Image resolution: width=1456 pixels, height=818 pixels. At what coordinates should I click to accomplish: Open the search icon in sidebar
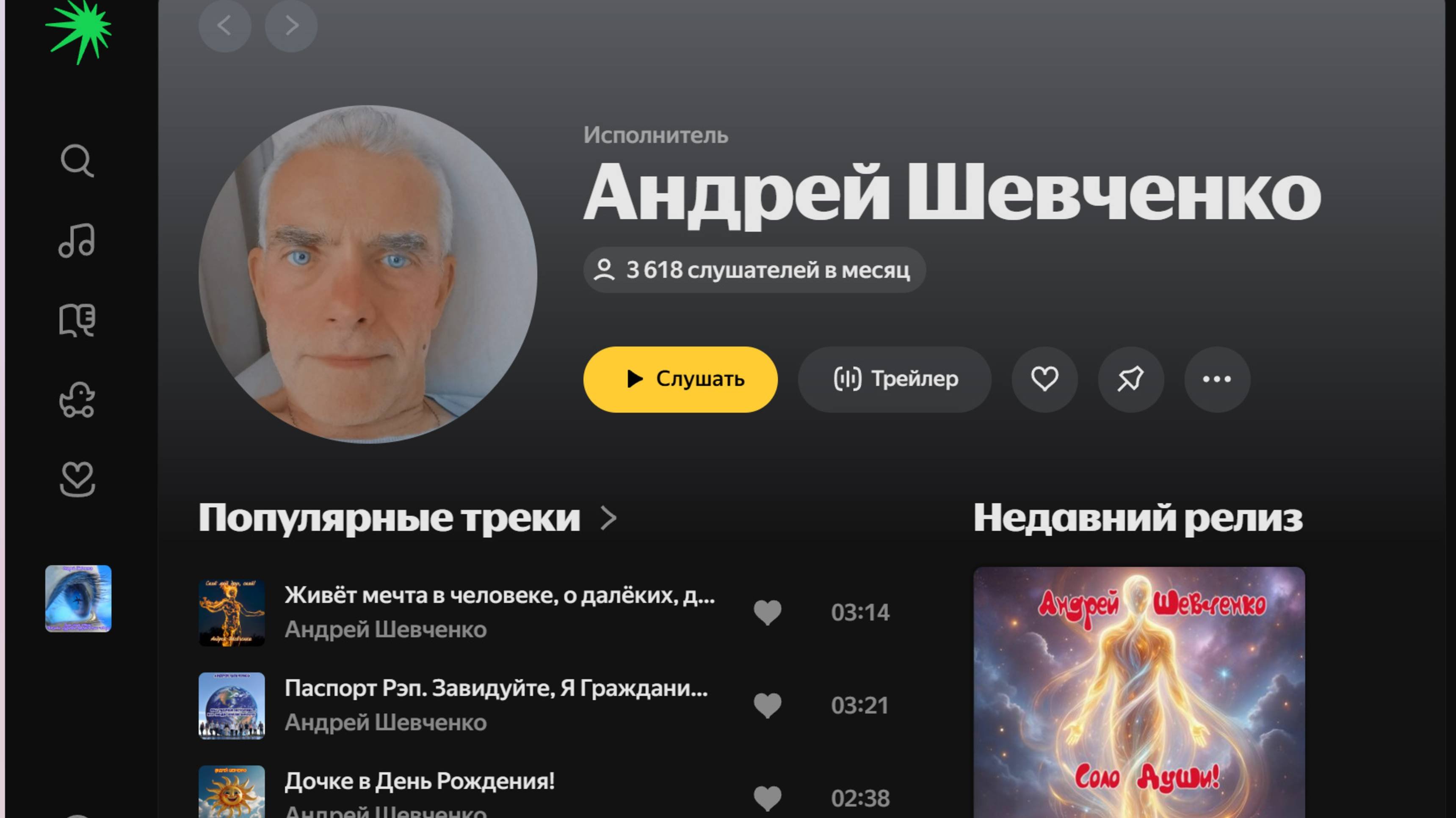coord(77,161)
